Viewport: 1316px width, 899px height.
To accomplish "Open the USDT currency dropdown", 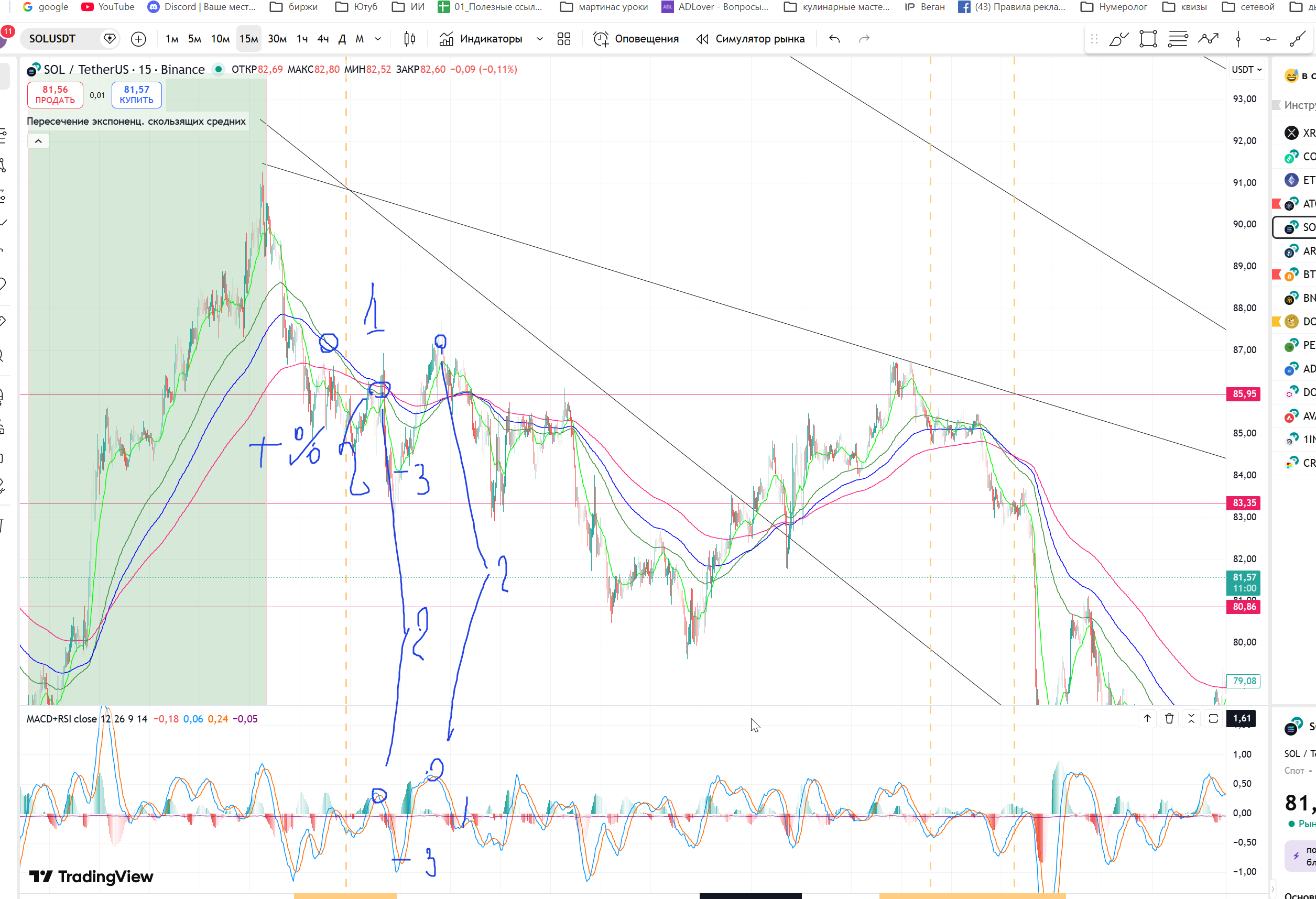I will (x=1246, y=70).
